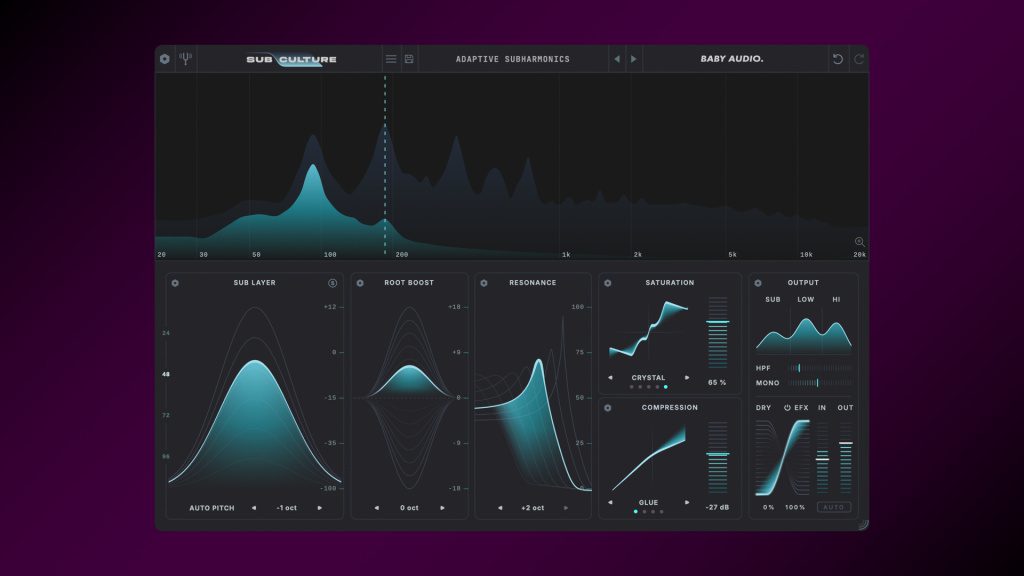Increase Sub Layer octave with right arrow

click(x=319, y=507)
